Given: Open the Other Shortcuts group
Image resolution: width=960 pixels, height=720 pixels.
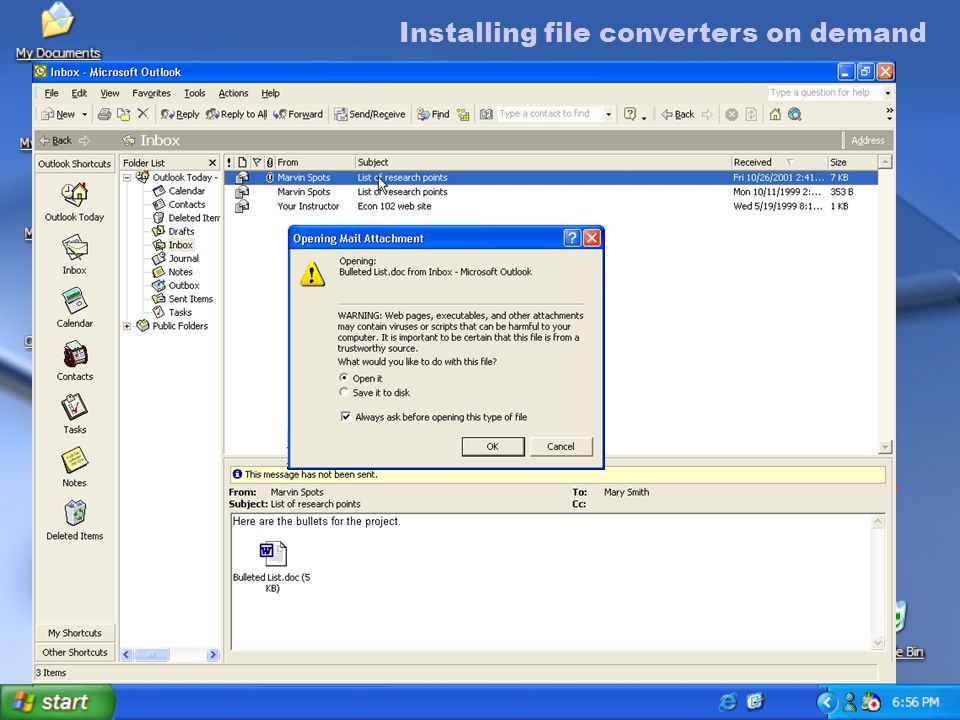Looking at the screenshot, I should (75, 652).
